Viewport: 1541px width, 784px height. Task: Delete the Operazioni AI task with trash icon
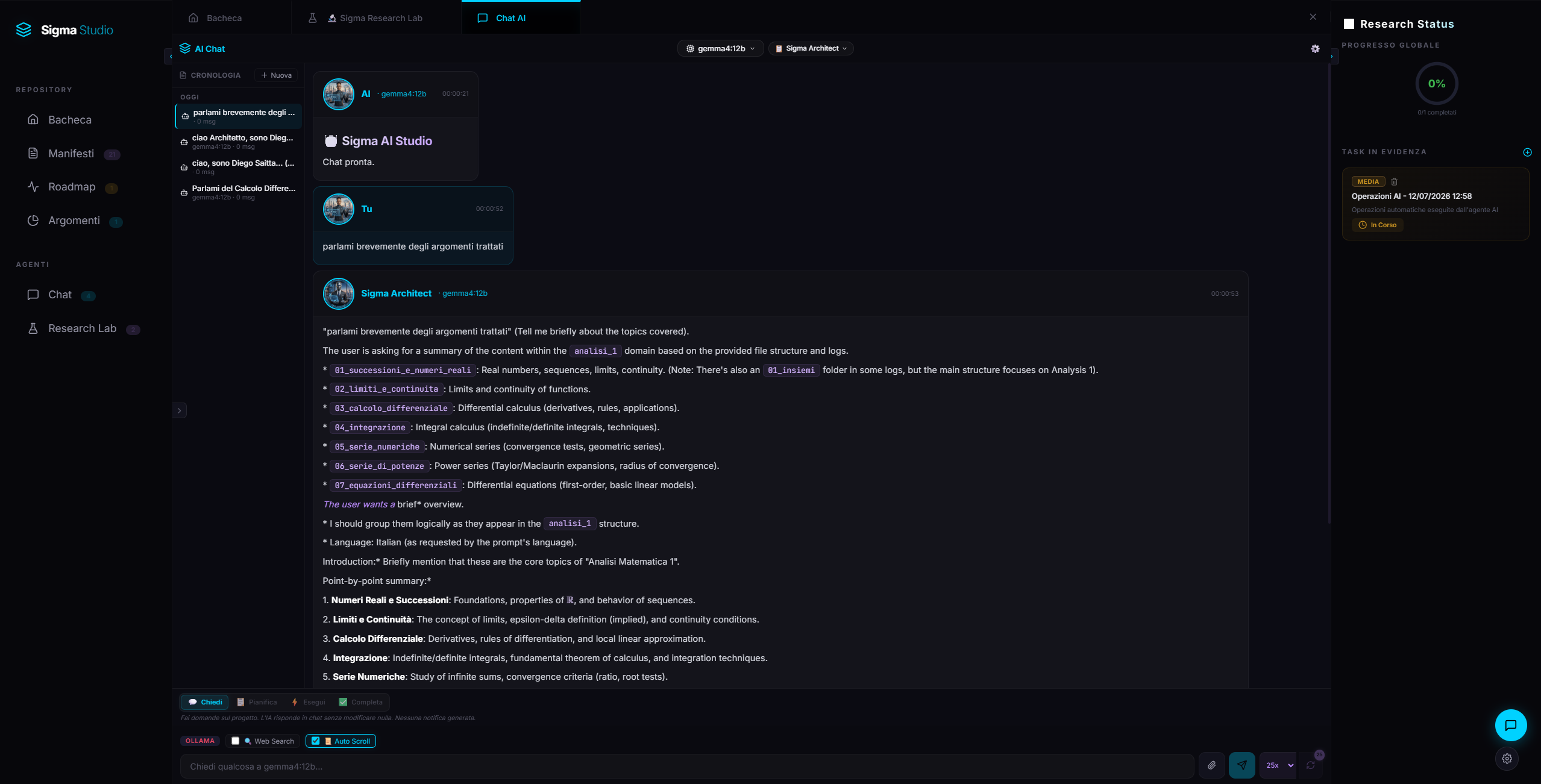1394,181
